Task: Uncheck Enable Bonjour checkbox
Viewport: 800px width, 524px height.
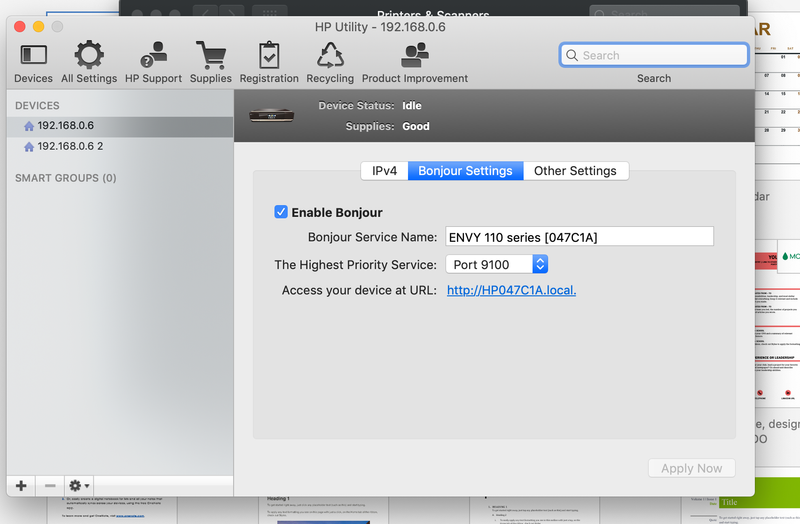Action: (281, 212)
